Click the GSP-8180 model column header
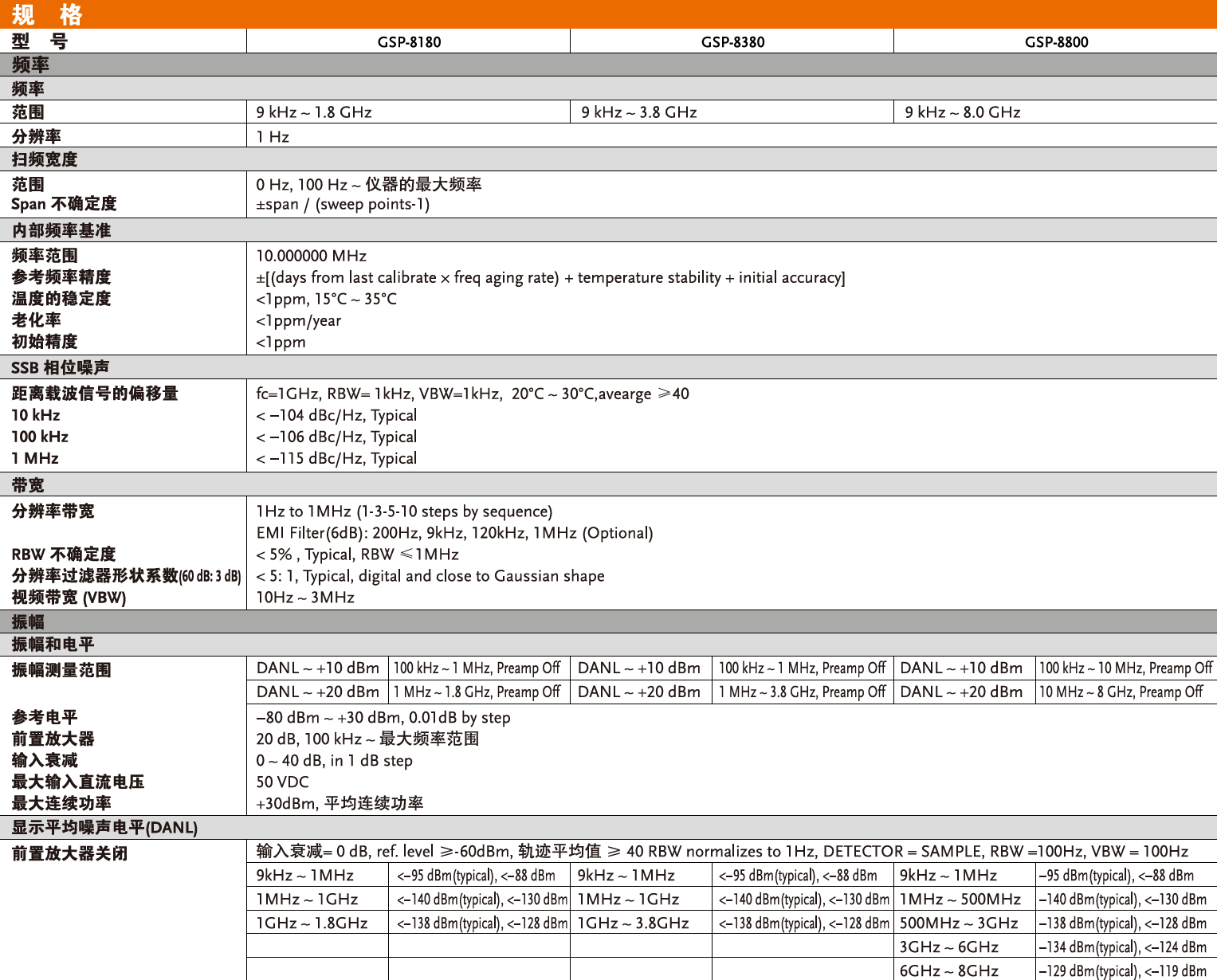1217x980 pixels. (x=409, y=41)
